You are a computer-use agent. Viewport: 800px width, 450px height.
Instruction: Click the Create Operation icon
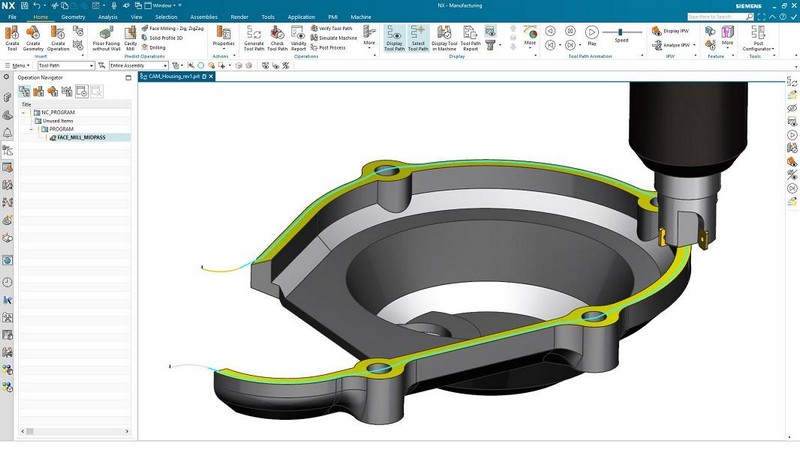[x=58, y=38]
